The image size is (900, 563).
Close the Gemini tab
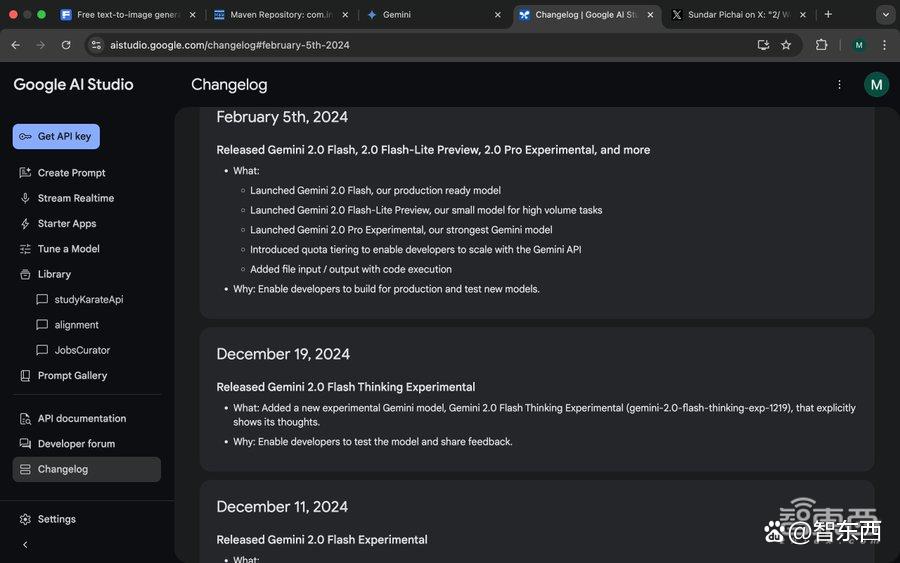click(x=498, y=15)
